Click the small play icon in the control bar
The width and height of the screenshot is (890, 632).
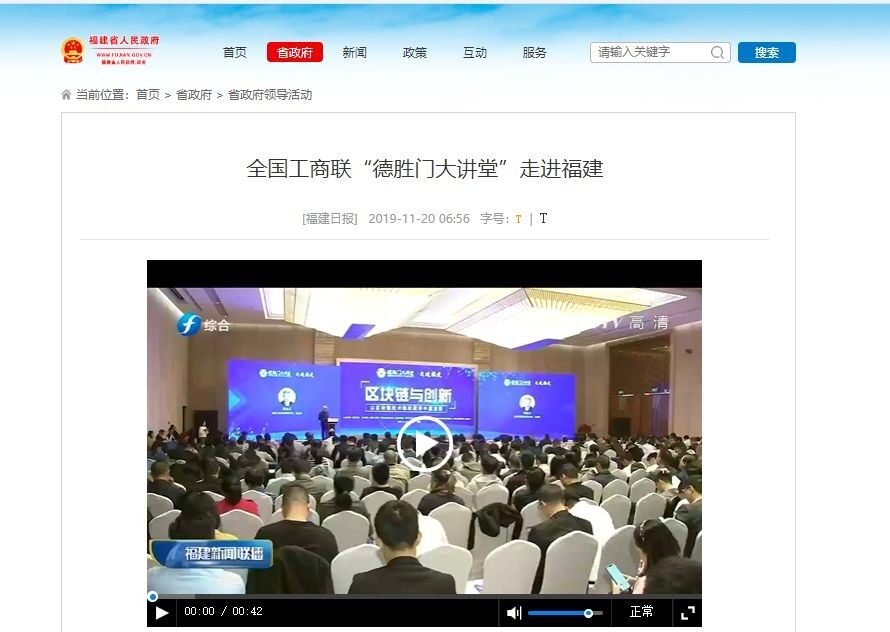click(162, 613)
